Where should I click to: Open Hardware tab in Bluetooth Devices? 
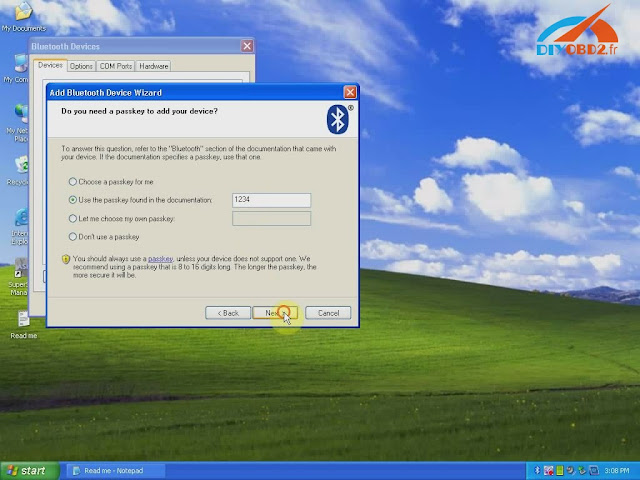153,66
